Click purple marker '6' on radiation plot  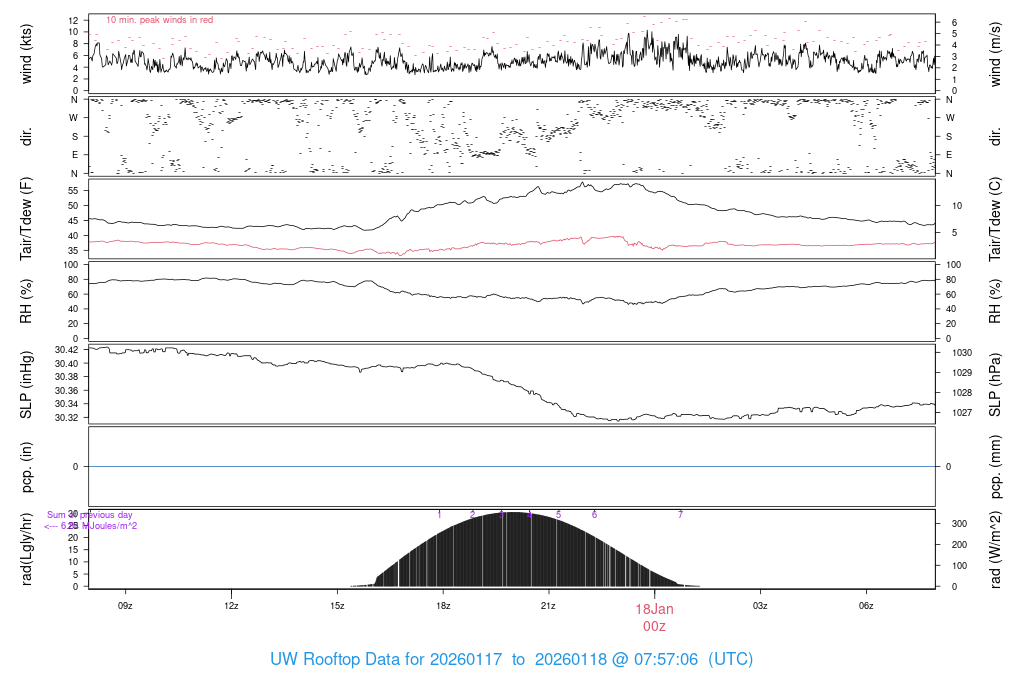coord(594,515)
